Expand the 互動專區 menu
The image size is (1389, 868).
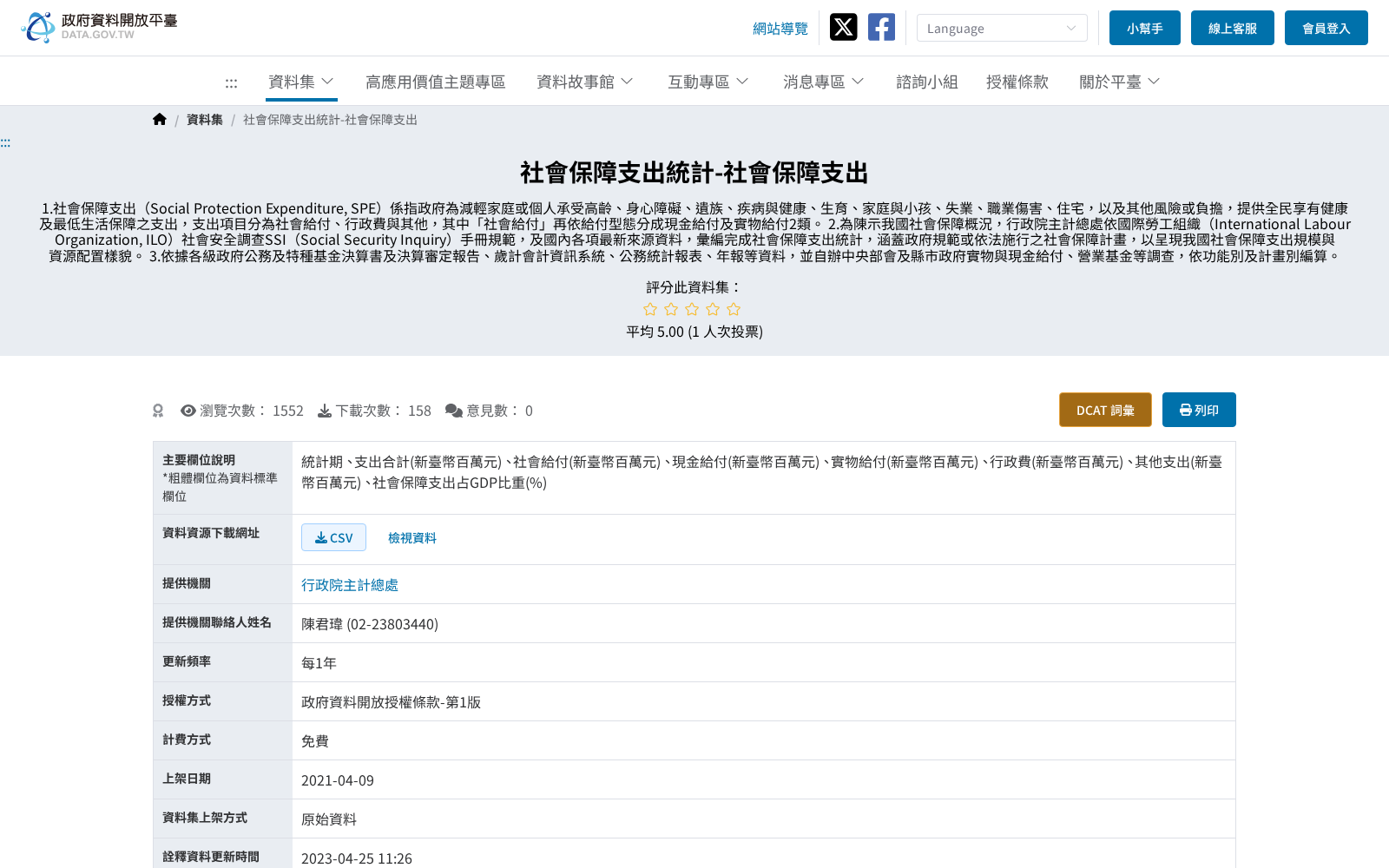point(708,82)
